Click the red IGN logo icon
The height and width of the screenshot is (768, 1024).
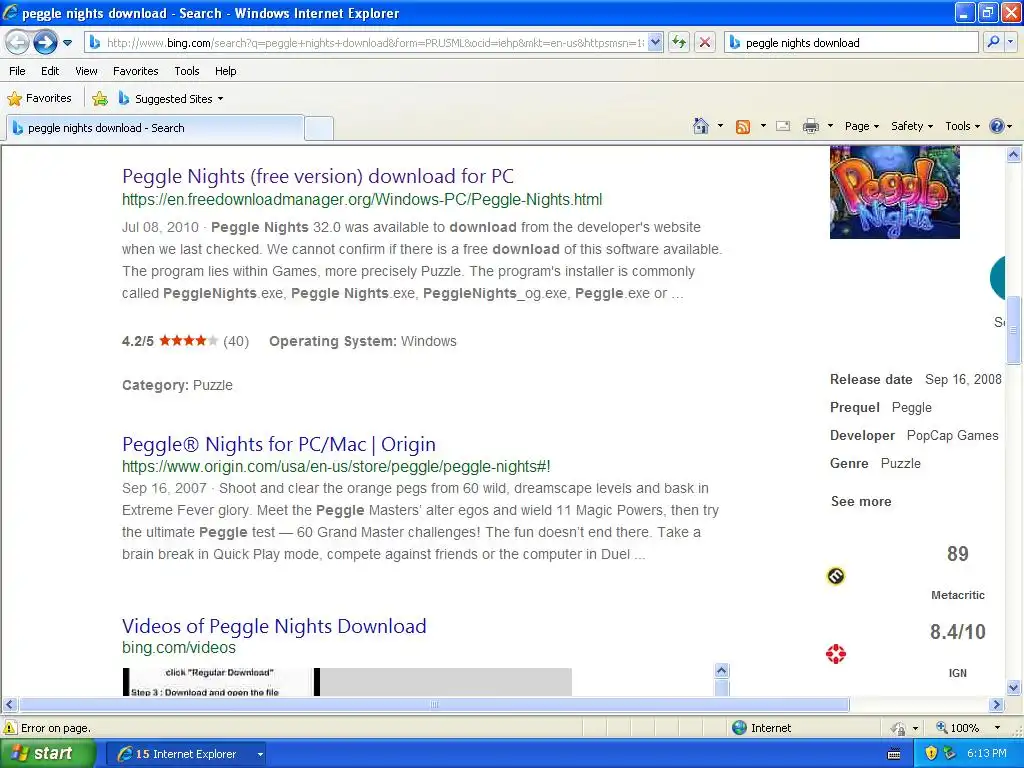pos(836,654)
